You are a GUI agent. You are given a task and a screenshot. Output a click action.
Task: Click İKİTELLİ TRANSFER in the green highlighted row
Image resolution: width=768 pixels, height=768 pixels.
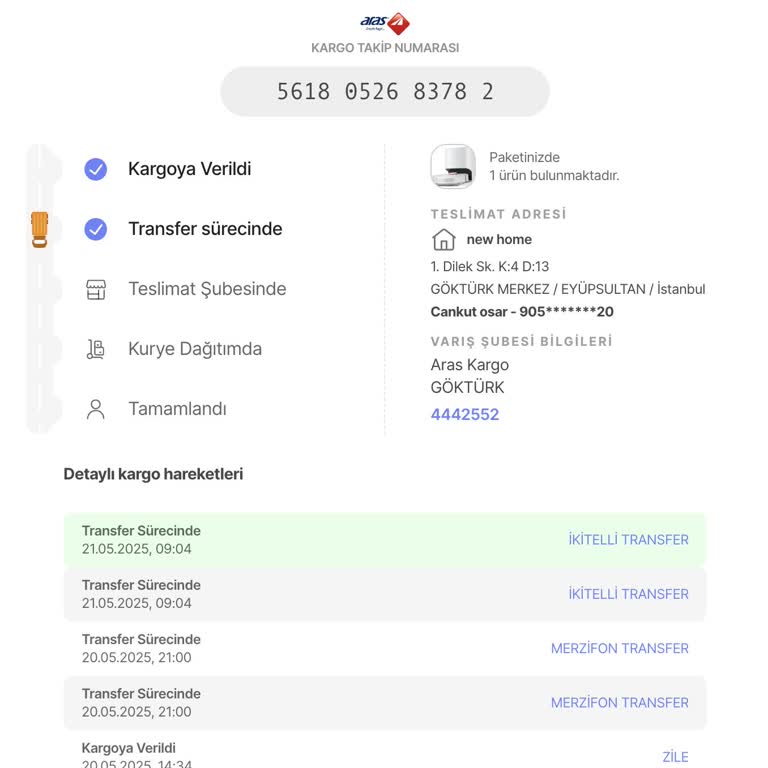coord(628,540)
